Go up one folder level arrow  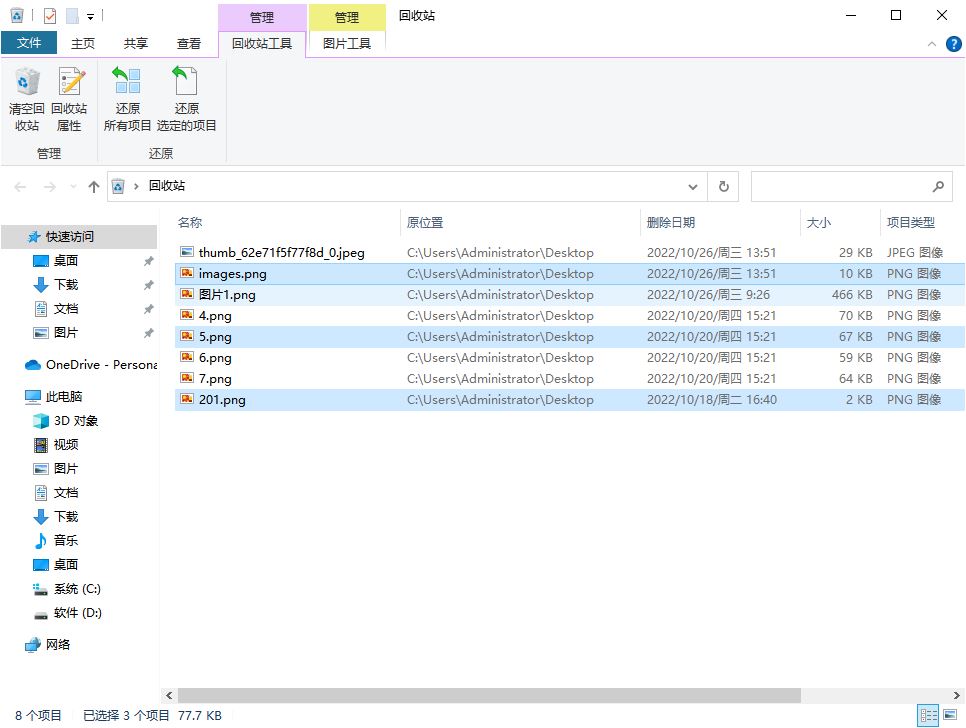[94, 186]
